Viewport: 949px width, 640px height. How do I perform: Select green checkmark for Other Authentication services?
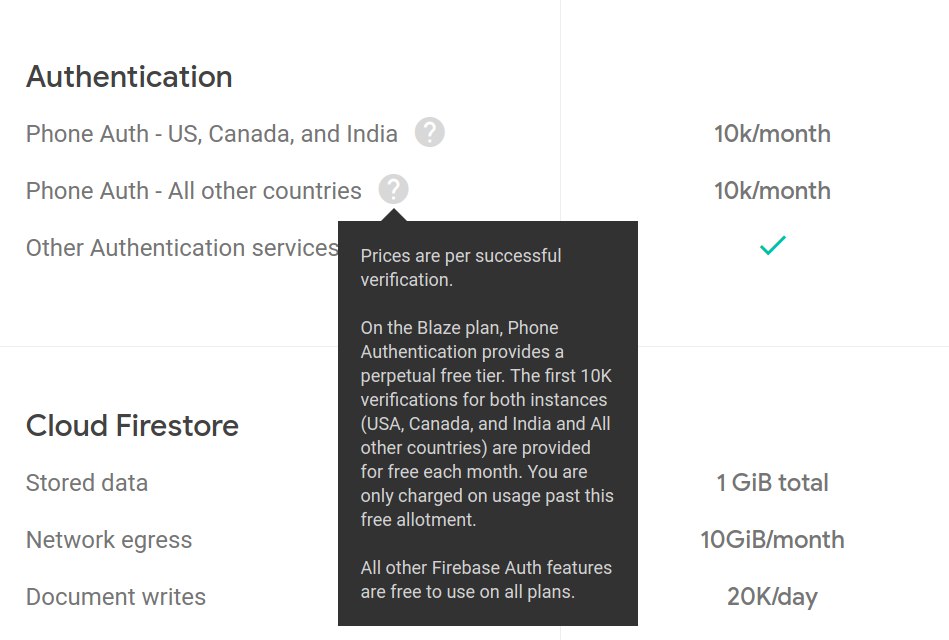click(772, 245)
